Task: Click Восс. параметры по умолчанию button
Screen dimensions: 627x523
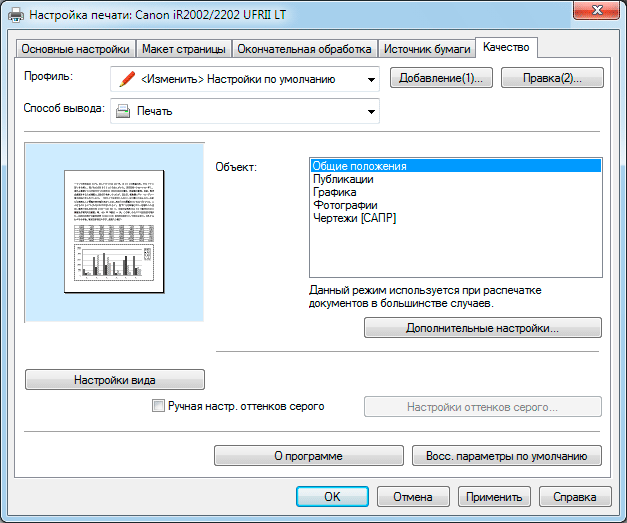Action: click(x=507, y=456)
